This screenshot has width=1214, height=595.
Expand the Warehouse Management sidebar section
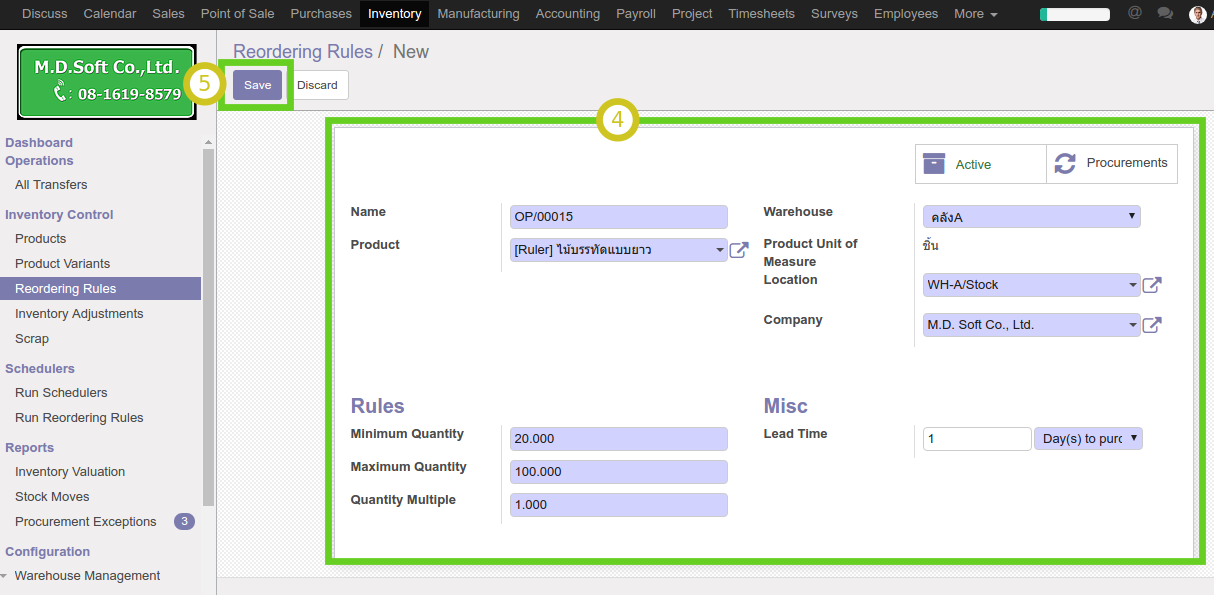[x=87, y=576]
